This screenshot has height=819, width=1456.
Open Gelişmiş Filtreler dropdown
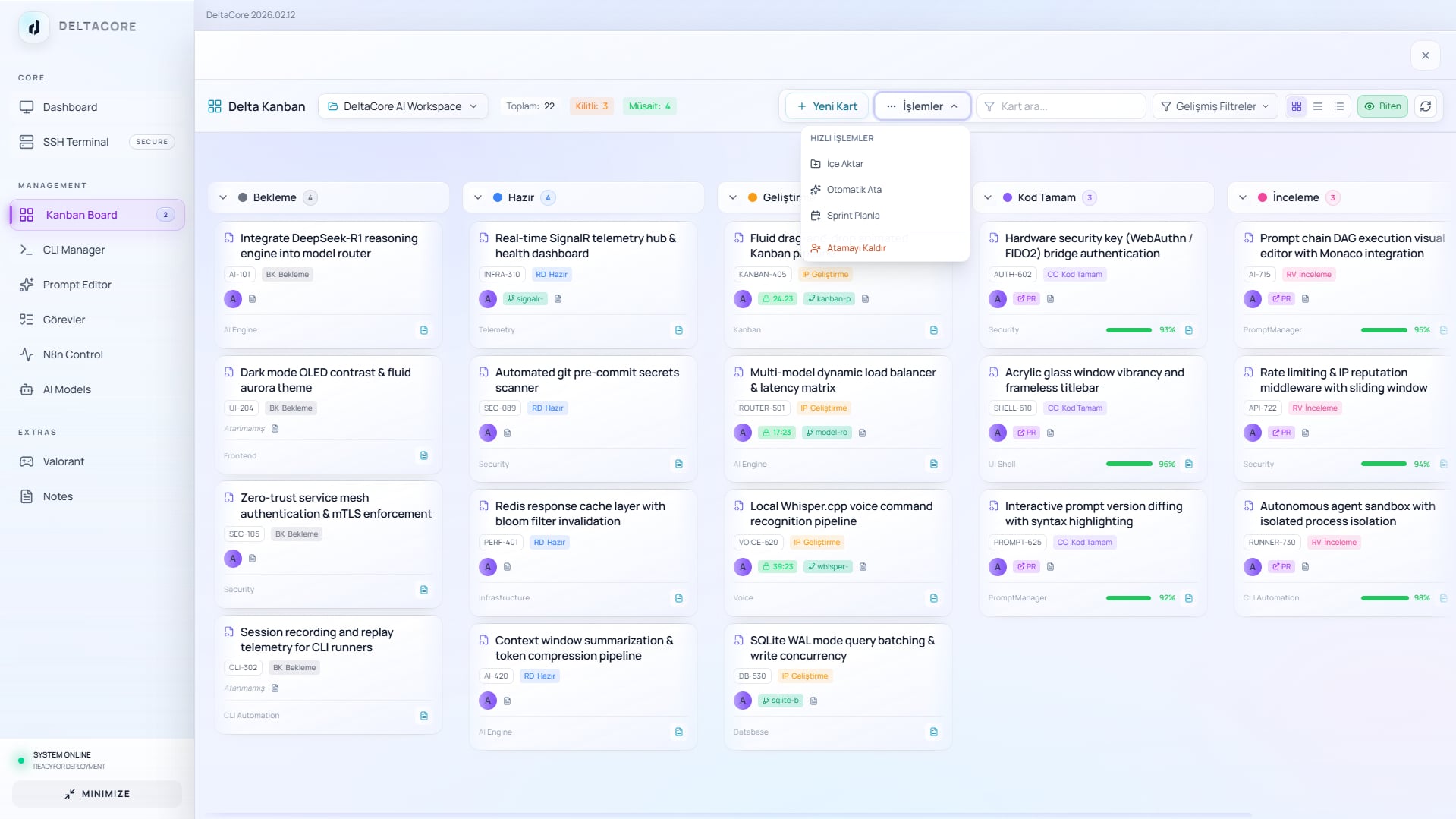tap(1215, 106)
